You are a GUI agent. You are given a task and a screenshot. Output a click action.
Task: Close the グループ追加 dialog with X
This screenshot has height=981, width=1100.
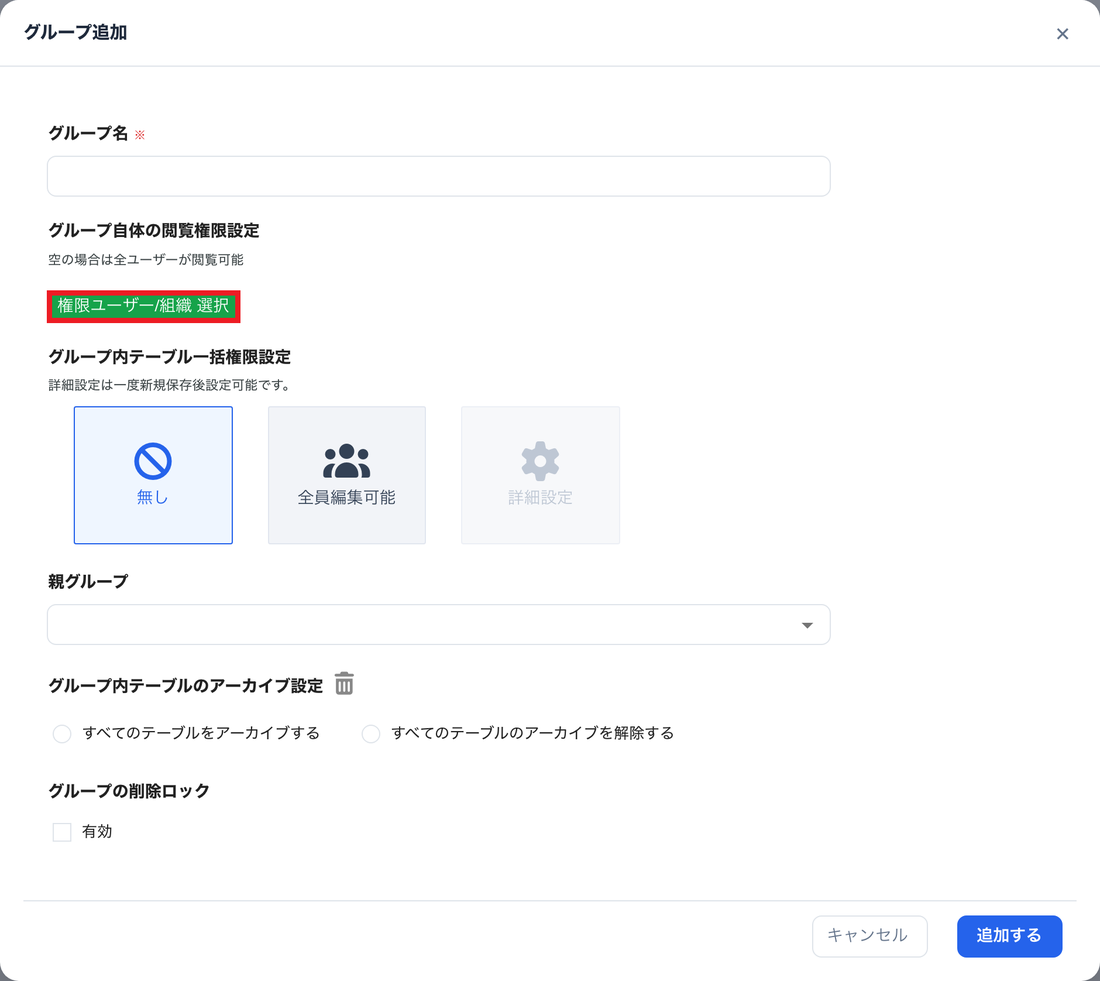[1062, 34]
